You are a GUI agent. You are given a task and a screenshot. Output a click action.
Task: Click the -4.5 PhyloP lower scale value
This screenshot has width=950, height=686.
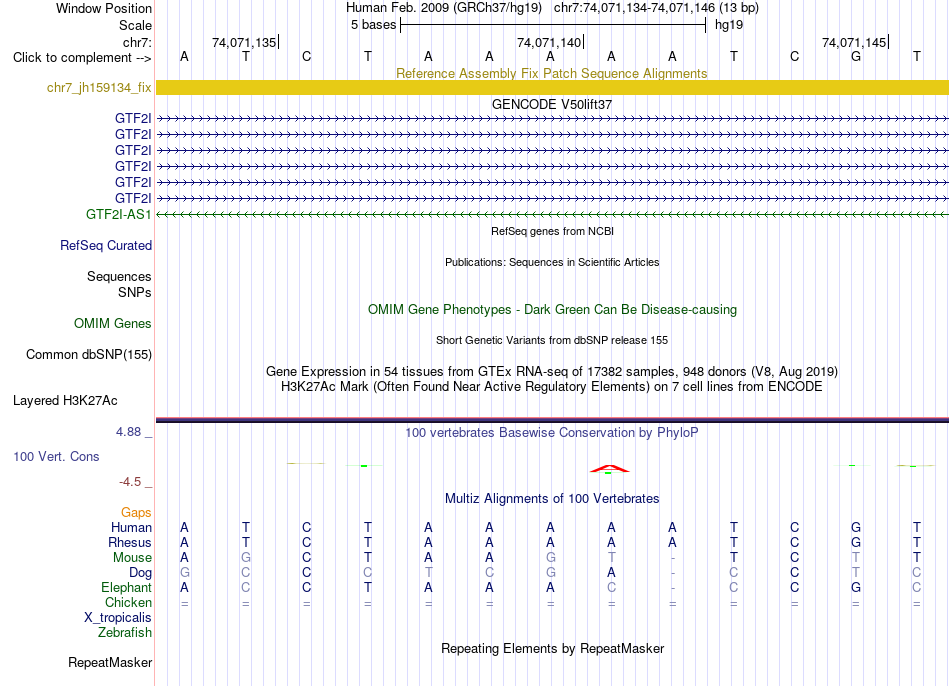tap(130, 482)
